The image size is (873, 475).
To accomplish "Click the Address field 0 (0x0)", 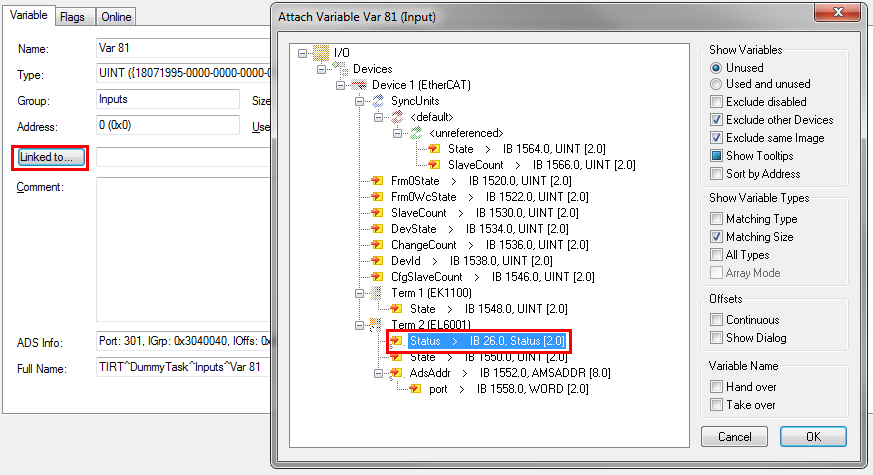I will (x=168, y=125).
